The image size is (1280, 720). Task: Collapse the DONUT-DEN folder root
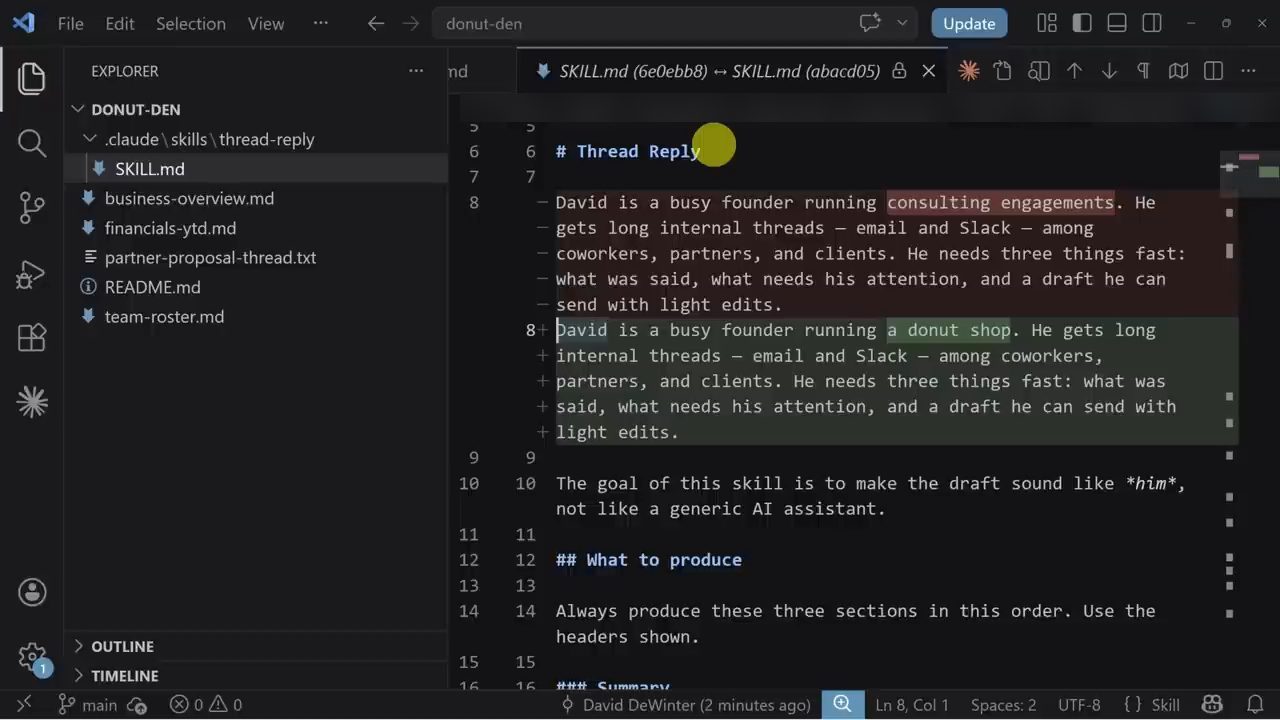[x=79, y=109]
